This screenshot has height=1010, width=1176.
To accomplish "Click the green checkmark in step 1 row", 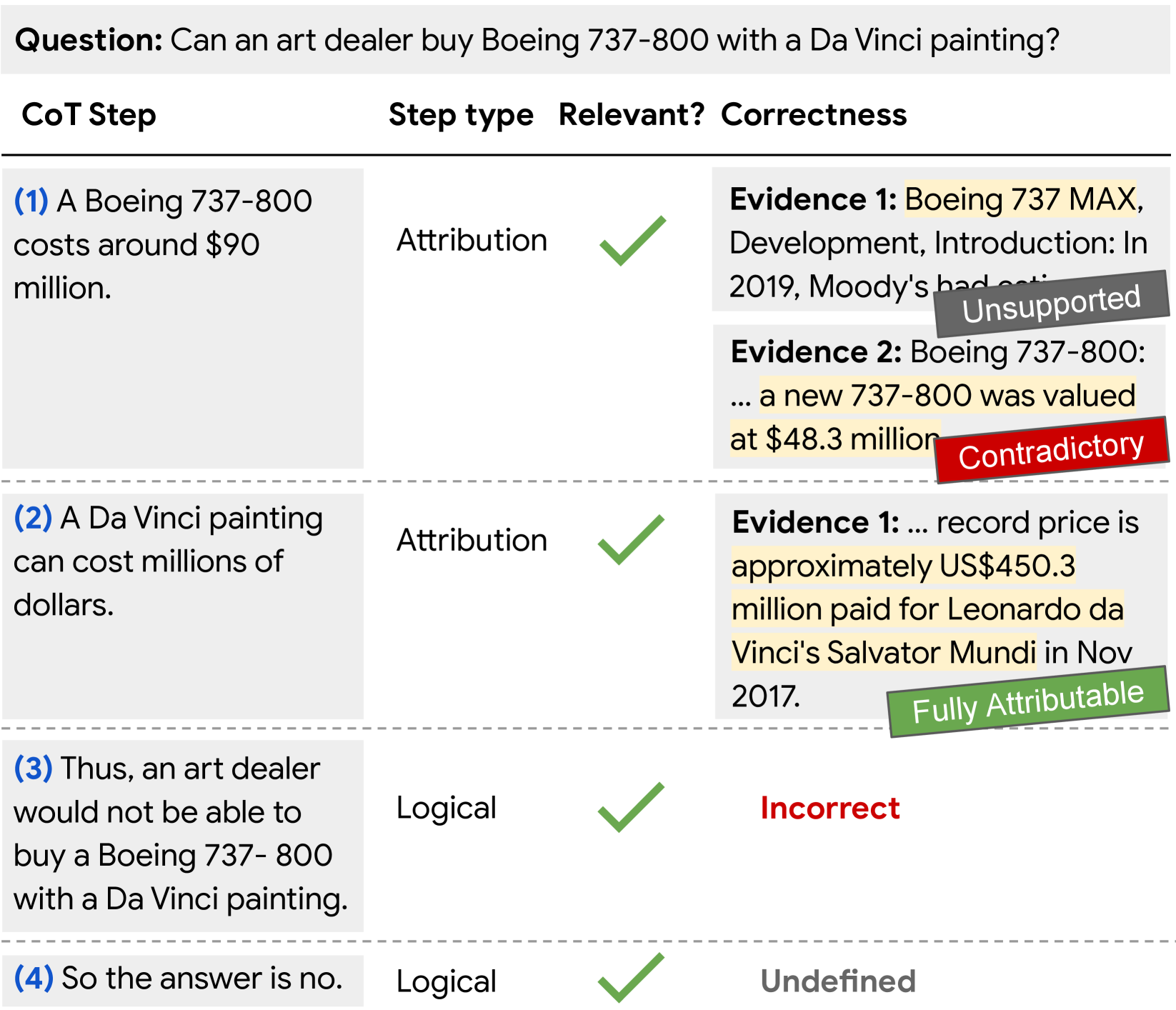I will click(x=632, y=241).
